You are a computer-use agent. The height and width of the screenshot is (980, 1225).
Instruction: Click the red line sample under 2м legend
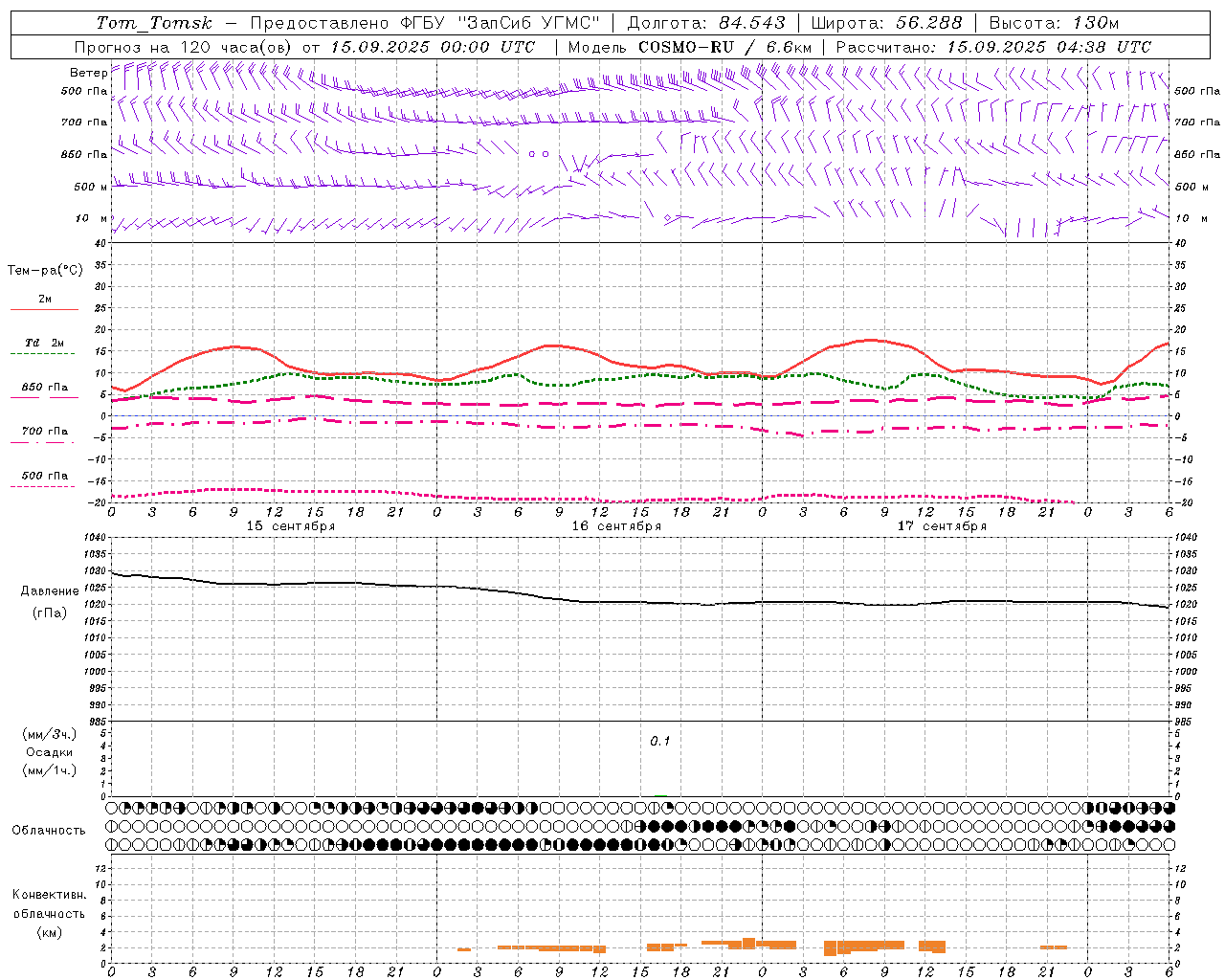(44, 310)
